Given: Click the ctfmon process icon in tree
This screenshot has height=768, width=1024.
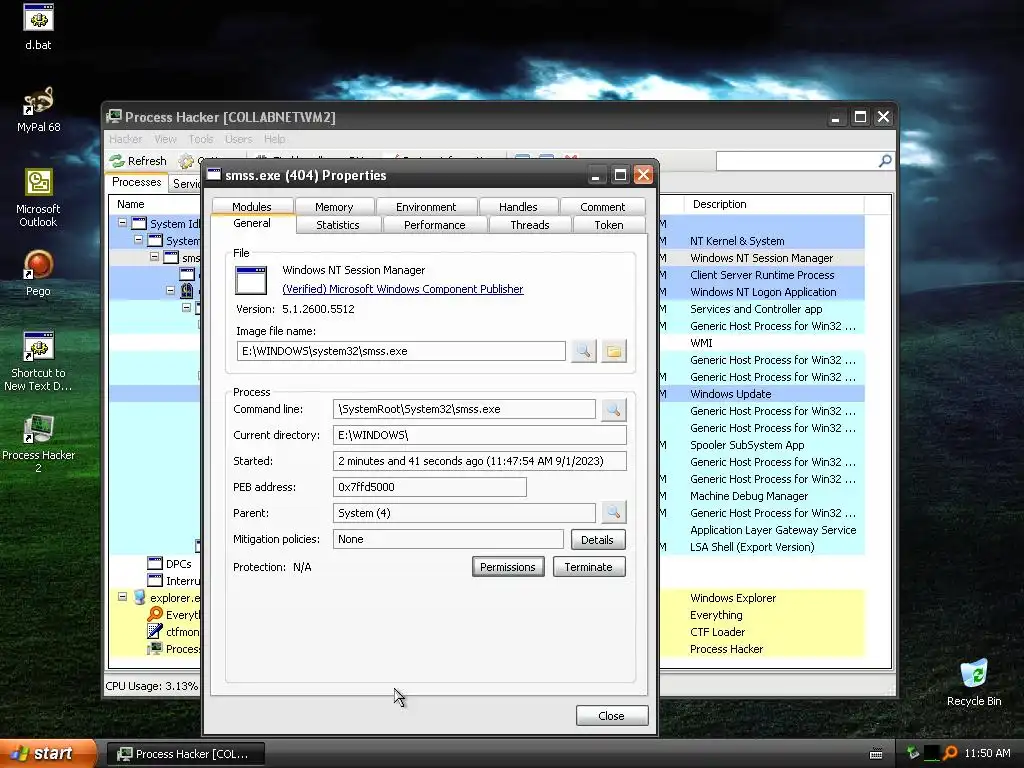Looking at the screenshot, I should point(155,632).
